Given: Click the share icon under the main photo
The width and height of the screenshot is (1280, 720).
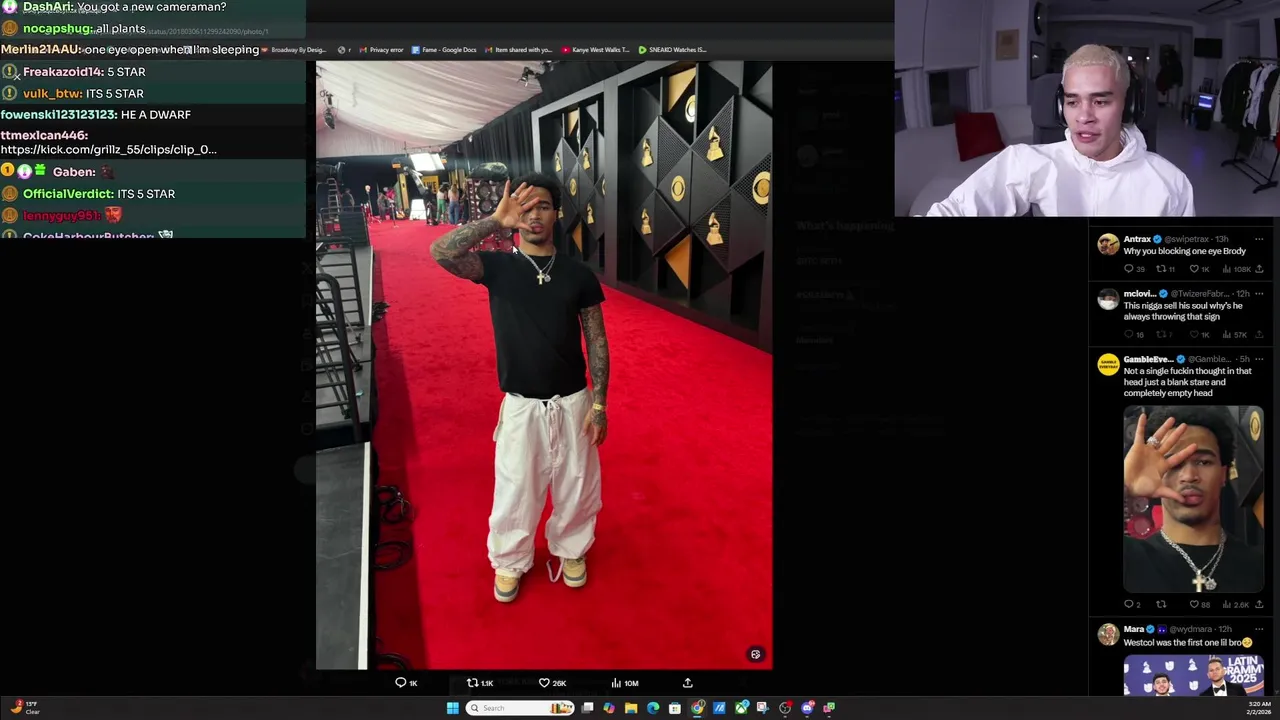Looking at the screenshot, I should point(687,683).
